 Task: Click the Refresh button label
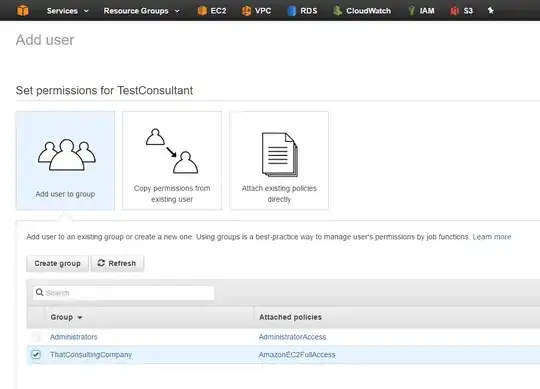click(122, 263)
